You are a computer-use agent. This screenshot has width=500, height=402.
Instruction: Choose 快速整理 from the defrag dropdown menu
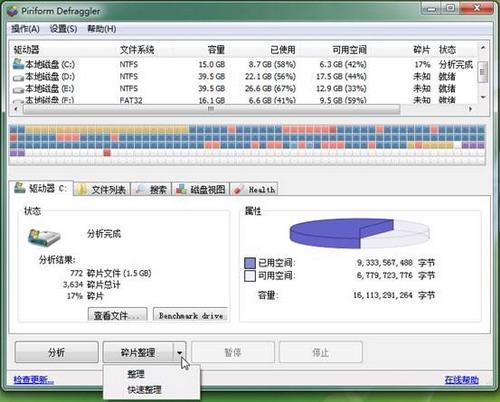[144, 389]
